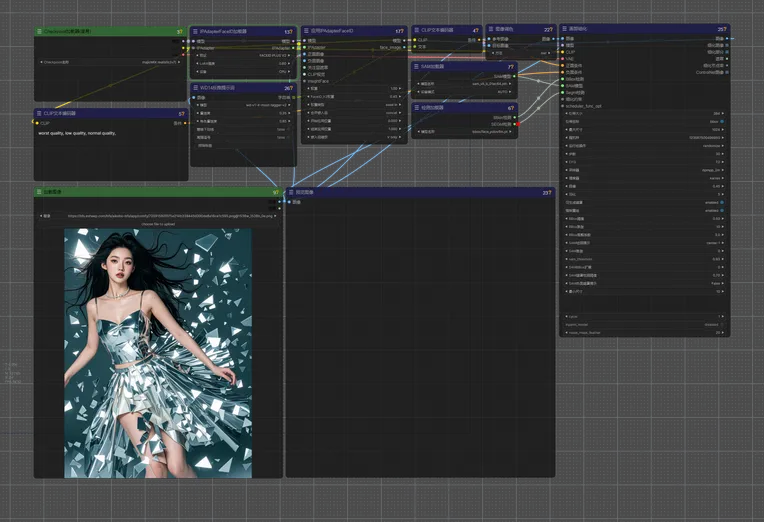764x522 pixels.
Task: Increase the LoRA strength 0.60 value arrow
Action: coord(288,63)
